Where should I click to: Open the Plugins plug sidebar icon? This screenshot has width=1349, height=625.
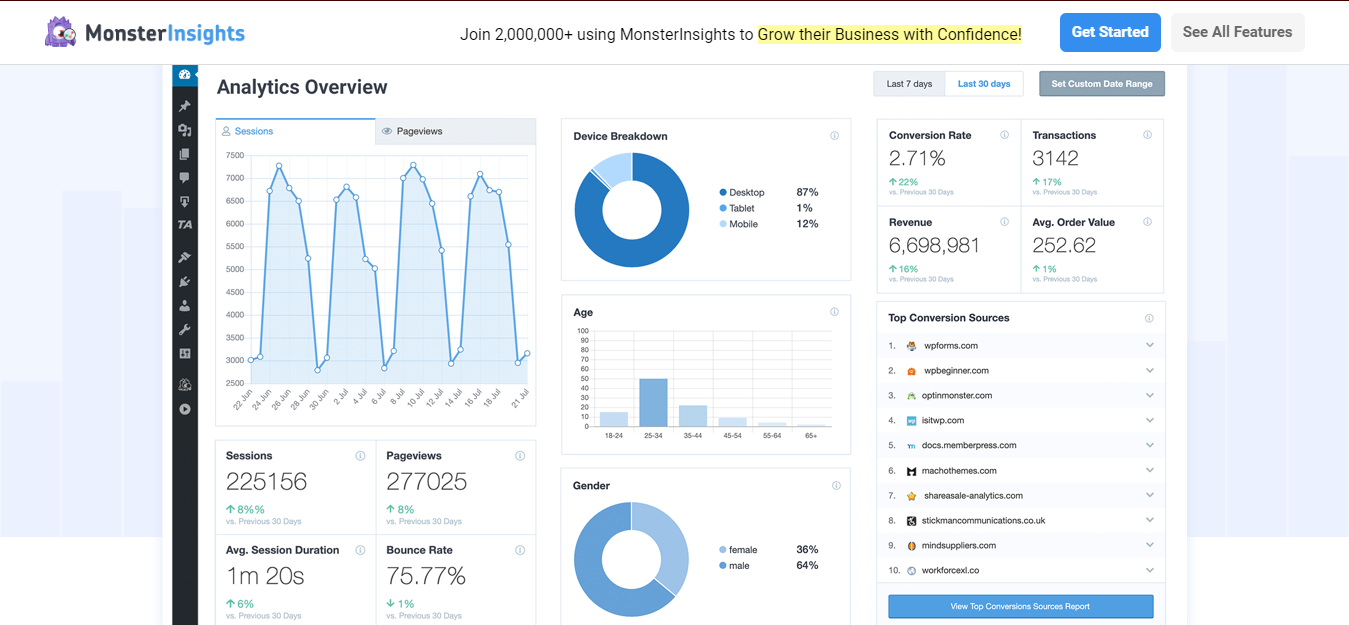click(x=184, y=282)
